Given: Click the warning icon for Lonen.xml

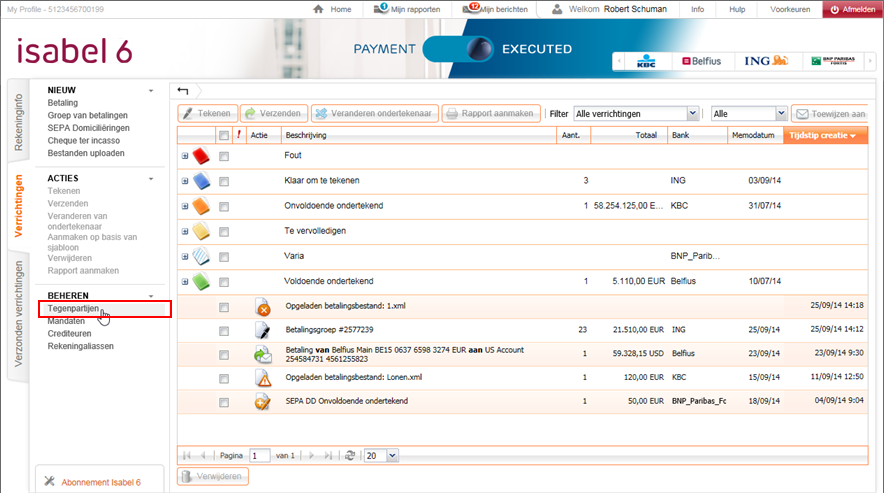Looking at the screenshot, I should point(263,378).
